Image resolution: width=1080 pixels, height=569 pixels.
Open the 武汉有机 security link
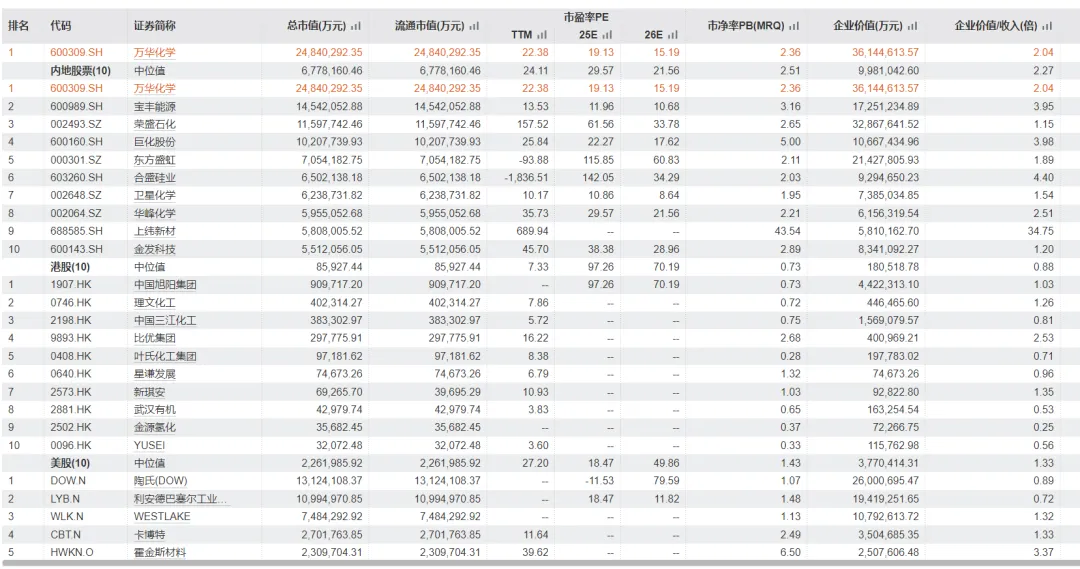coord(154,409)
